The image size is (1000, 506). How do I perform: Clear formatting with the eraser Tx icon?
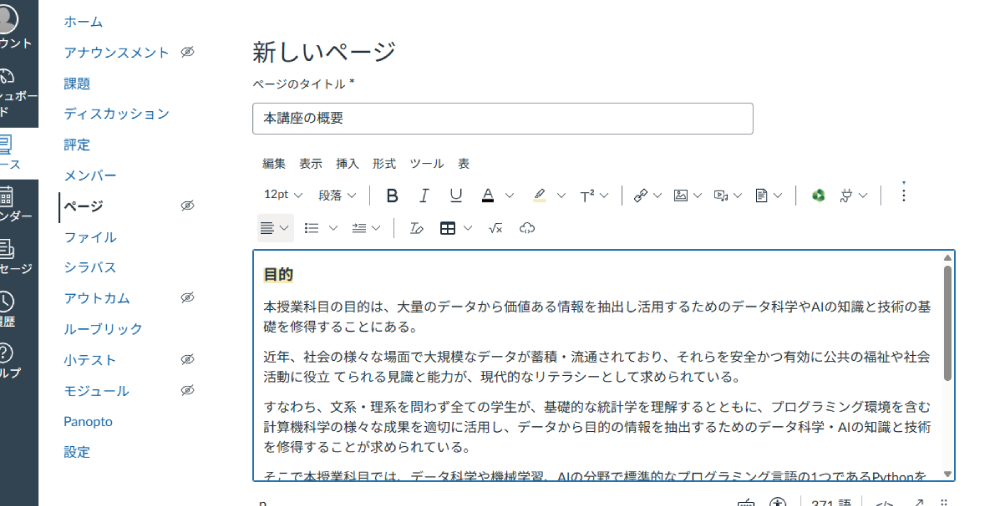[416, 228]
